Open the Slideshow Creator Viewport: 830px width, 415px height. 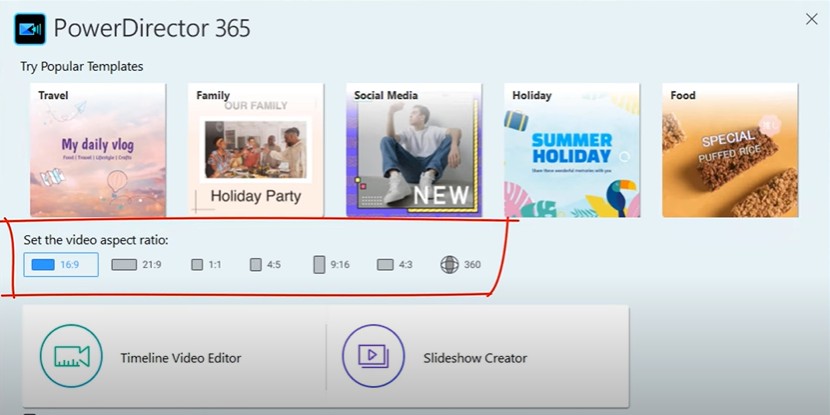[478, 356]
